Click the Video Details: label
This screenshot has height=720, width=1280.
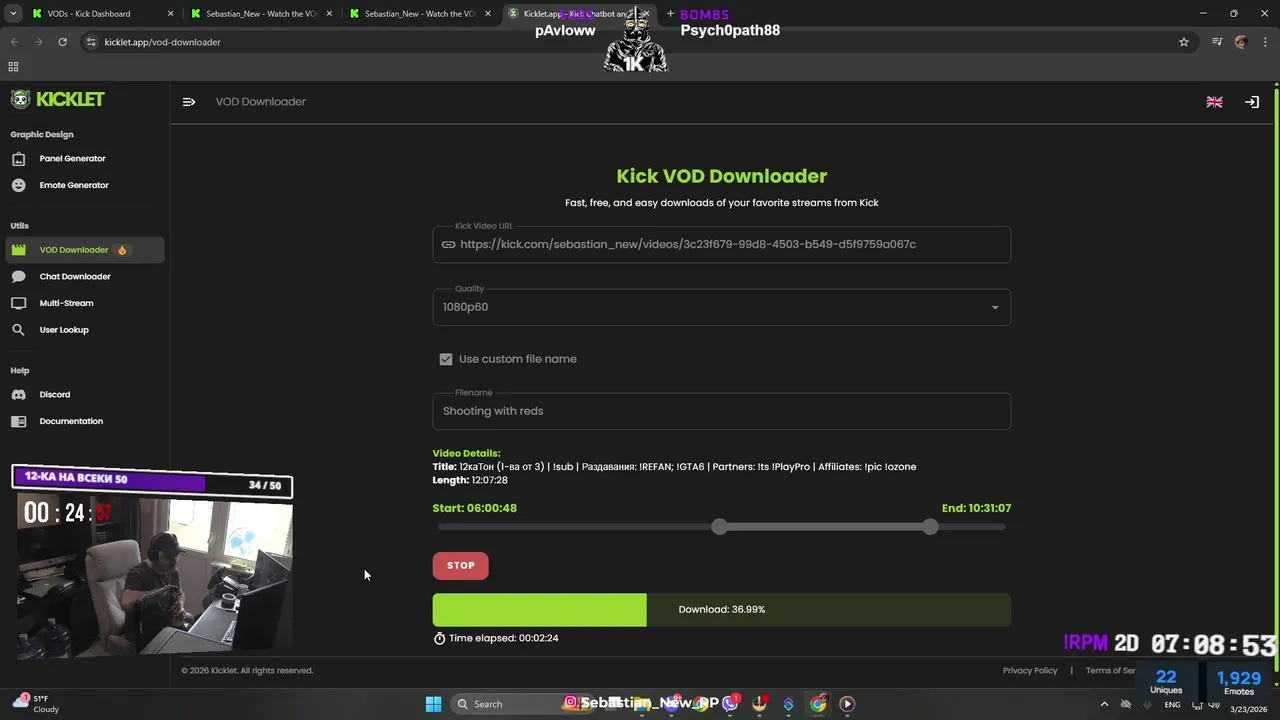[466, 454]
